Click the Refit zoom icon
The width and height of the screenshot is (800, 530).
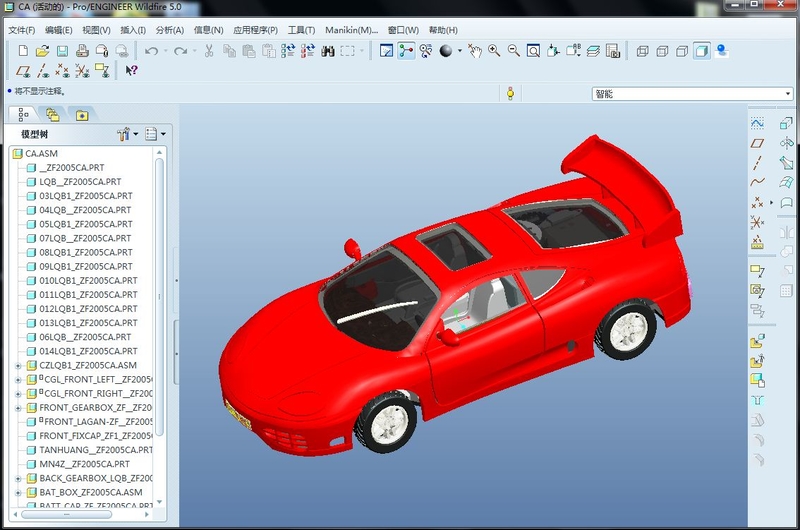[x=533, y=51]
